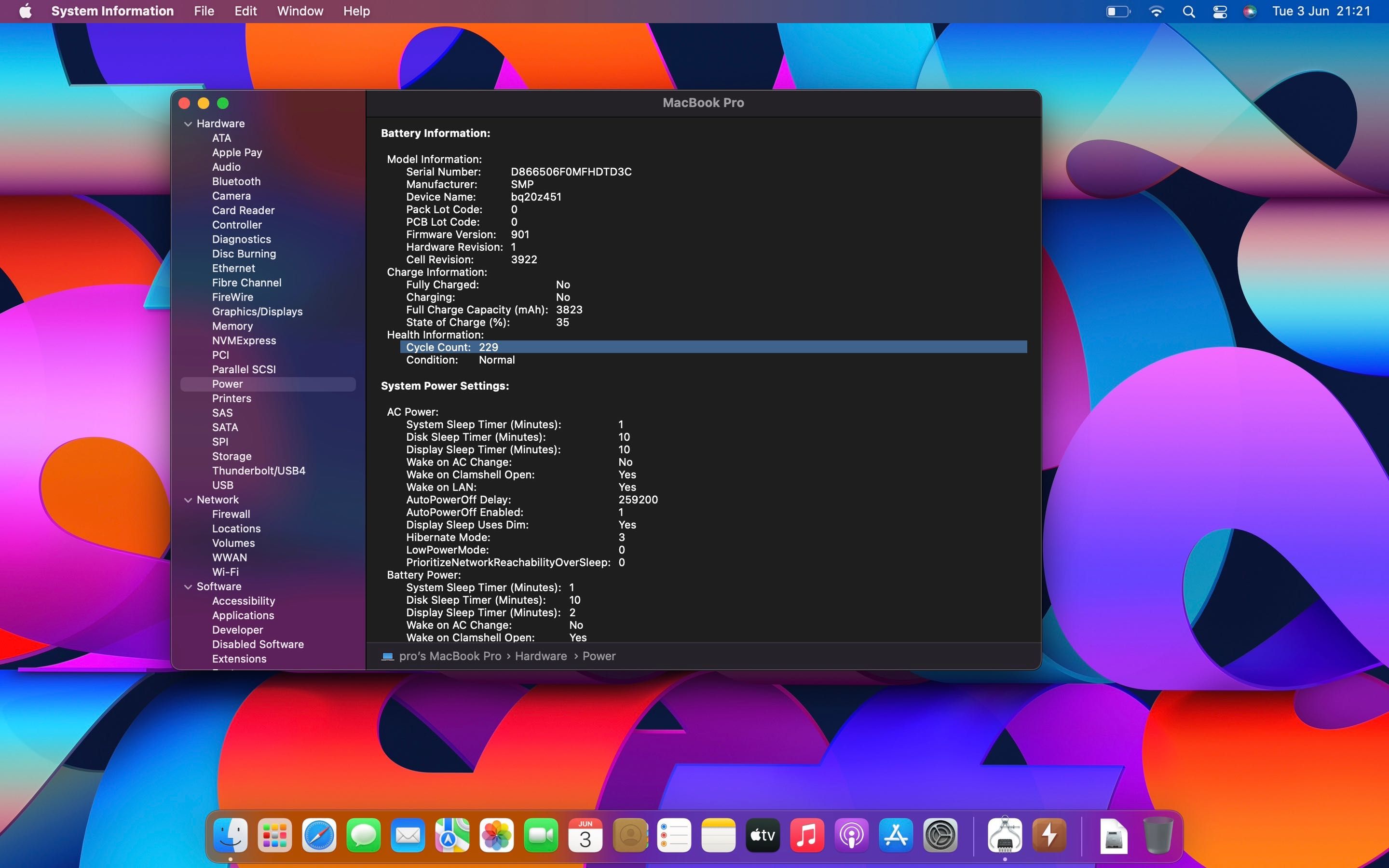Open App Store from the Dock
The width and height of the screenshot is (1389, 868).
tap(896, 835)
